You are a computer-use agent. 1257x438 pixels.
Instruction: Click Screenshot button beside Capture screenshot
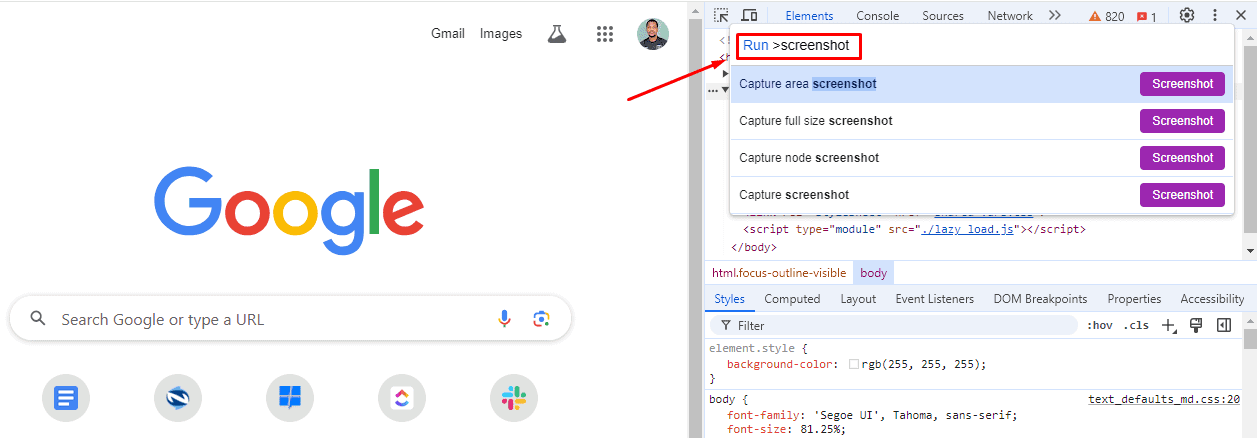[1182, 195]
